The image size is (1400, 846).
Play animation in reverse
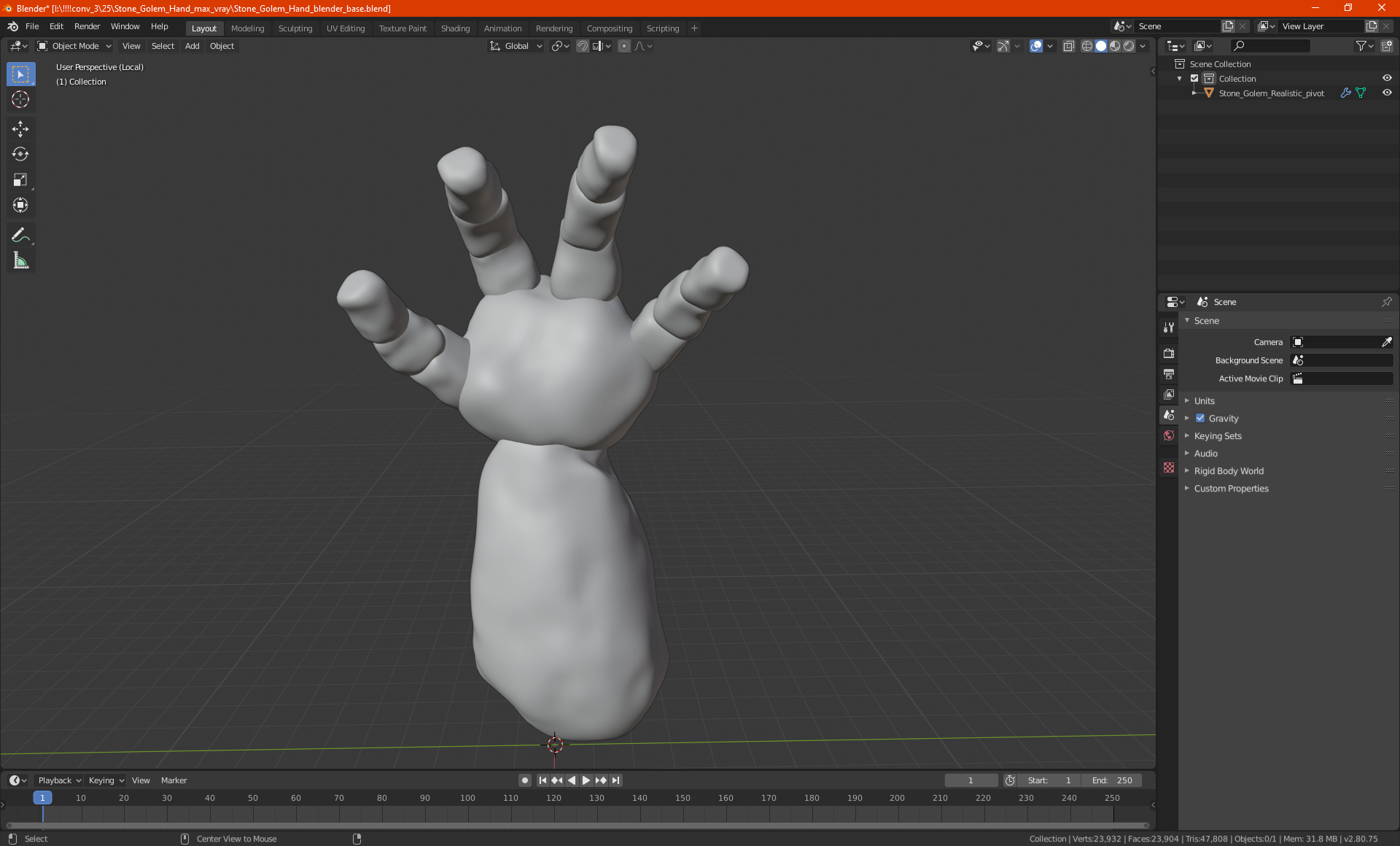[x=572, y=780]
